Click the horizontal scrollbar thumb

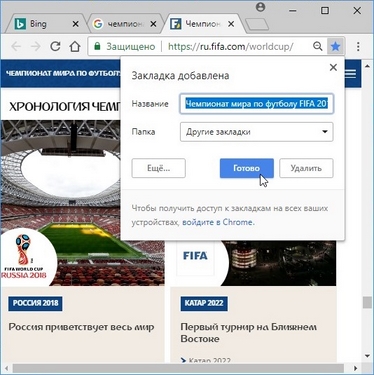(x=178, y=368)
